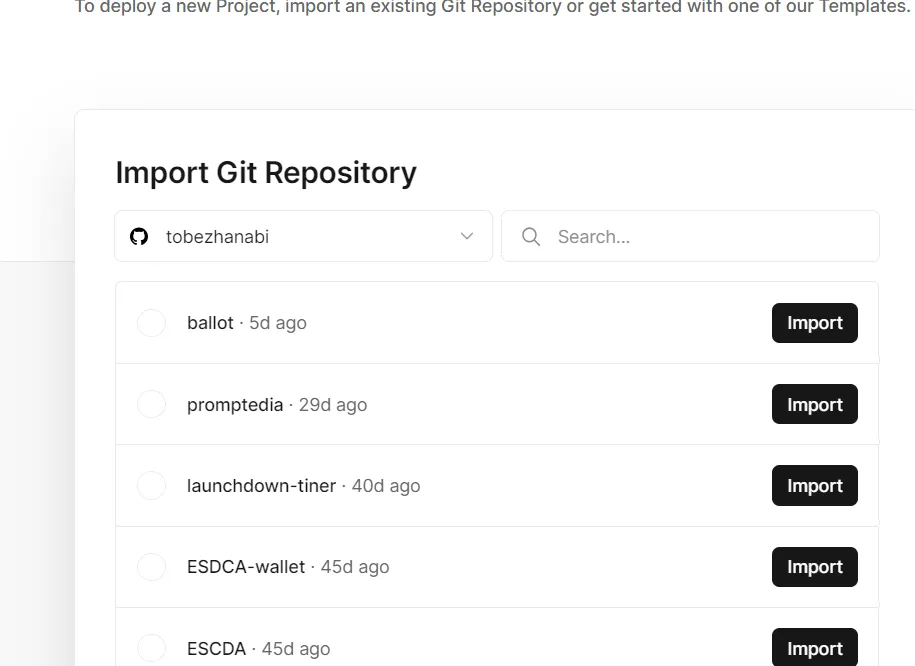Import the promptedia repository
This screenshot has width=915, height=666.
[814, 404]
